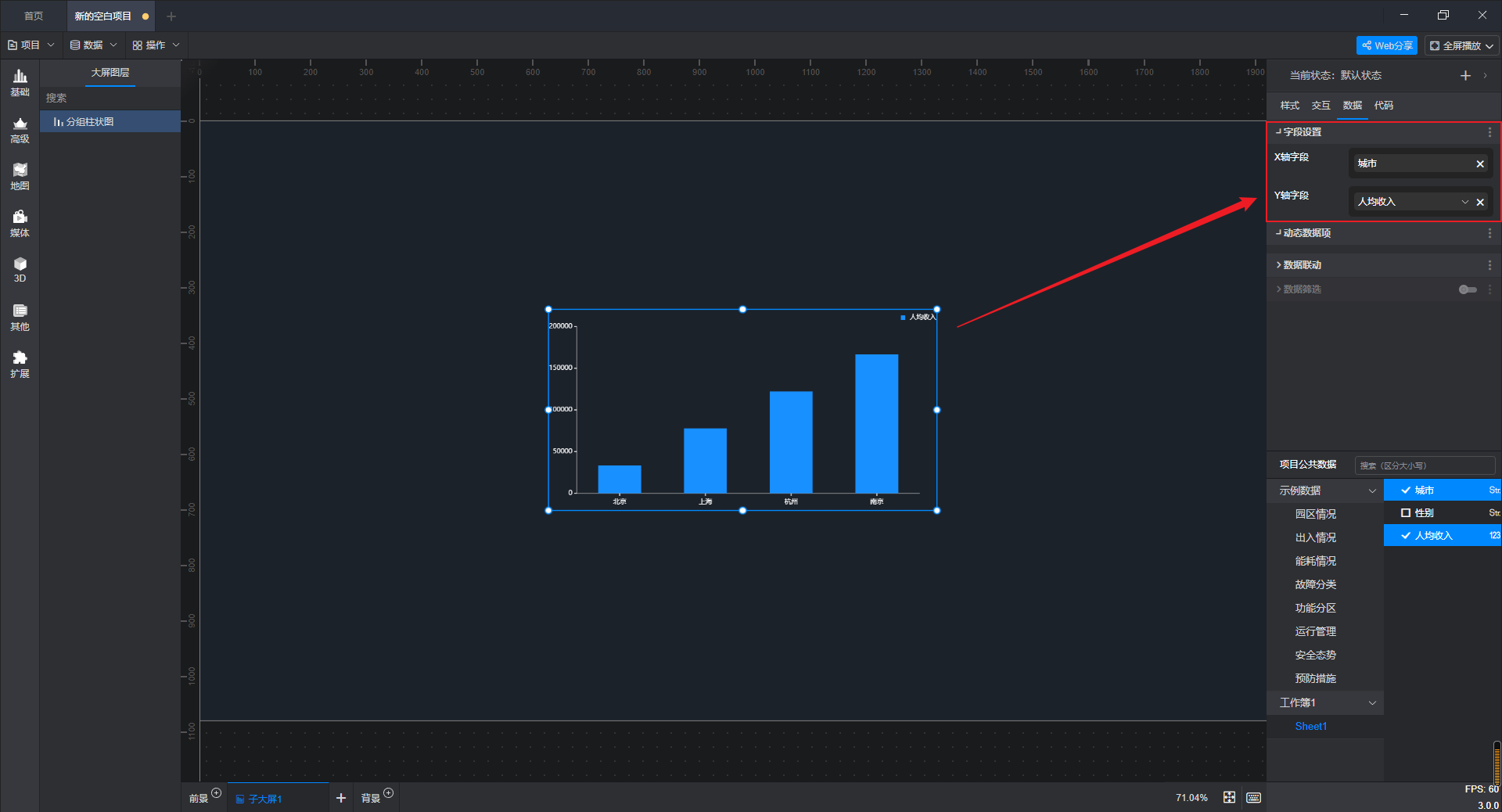The image size is (1502, 812).
Task: Clear the X轴字段 城市 field
Action: click(x=1480, y=163)
